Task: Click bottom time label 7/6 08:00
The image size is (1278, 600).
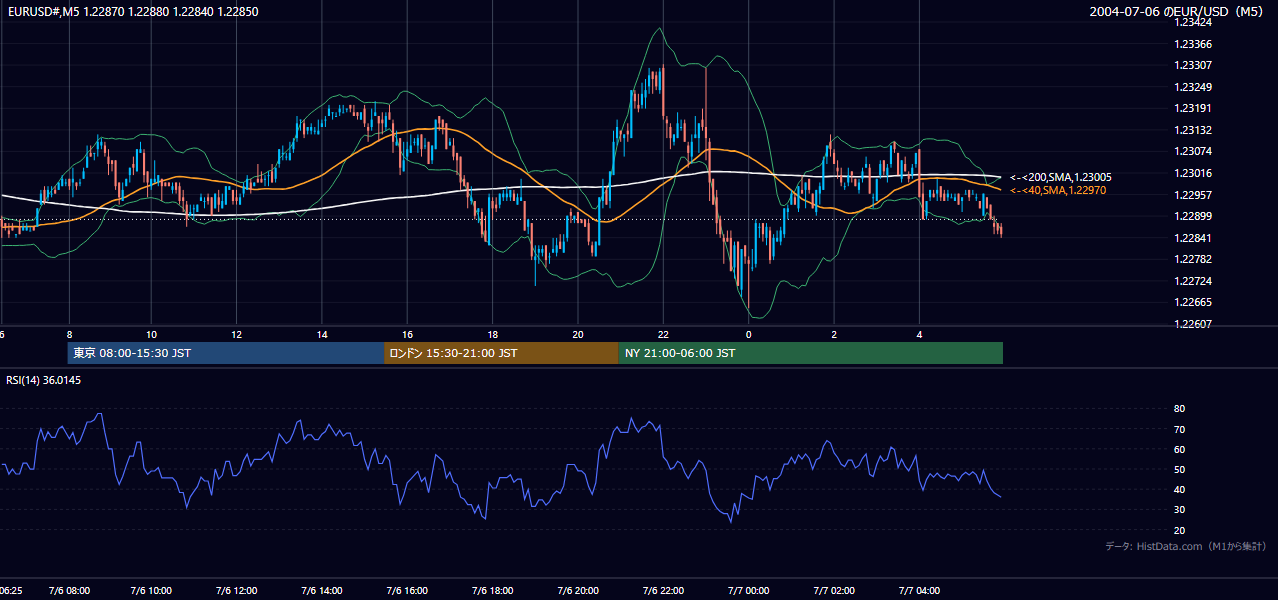Action: click(68, 590)
